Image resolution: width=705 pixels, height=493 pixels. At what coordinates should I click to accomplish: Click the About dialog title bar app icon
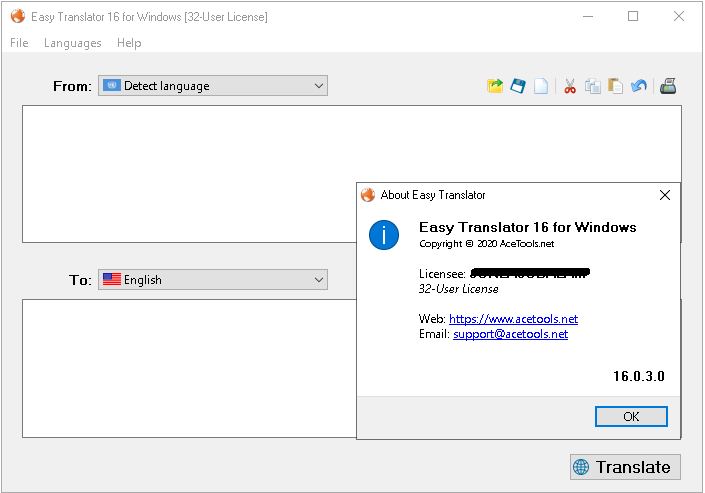(368, 195)
